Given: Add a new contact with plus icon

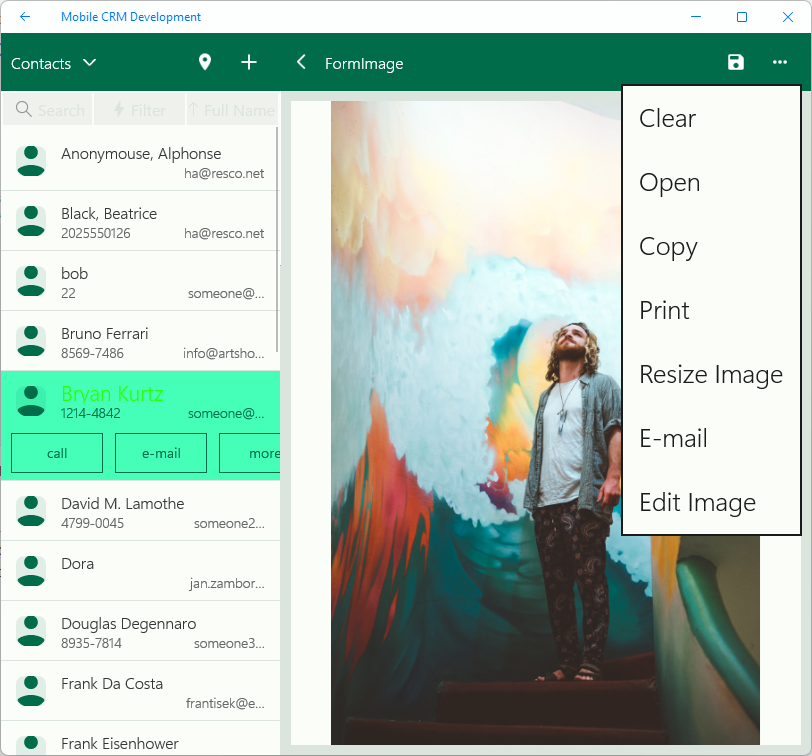Looking at the screenshot, I should coord(249,63).
